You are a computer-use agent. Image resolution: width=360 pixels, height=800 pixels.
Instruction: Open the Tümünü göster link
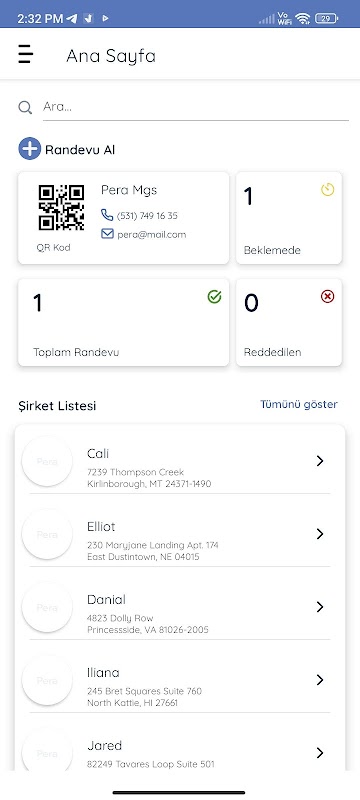point(299,405)
